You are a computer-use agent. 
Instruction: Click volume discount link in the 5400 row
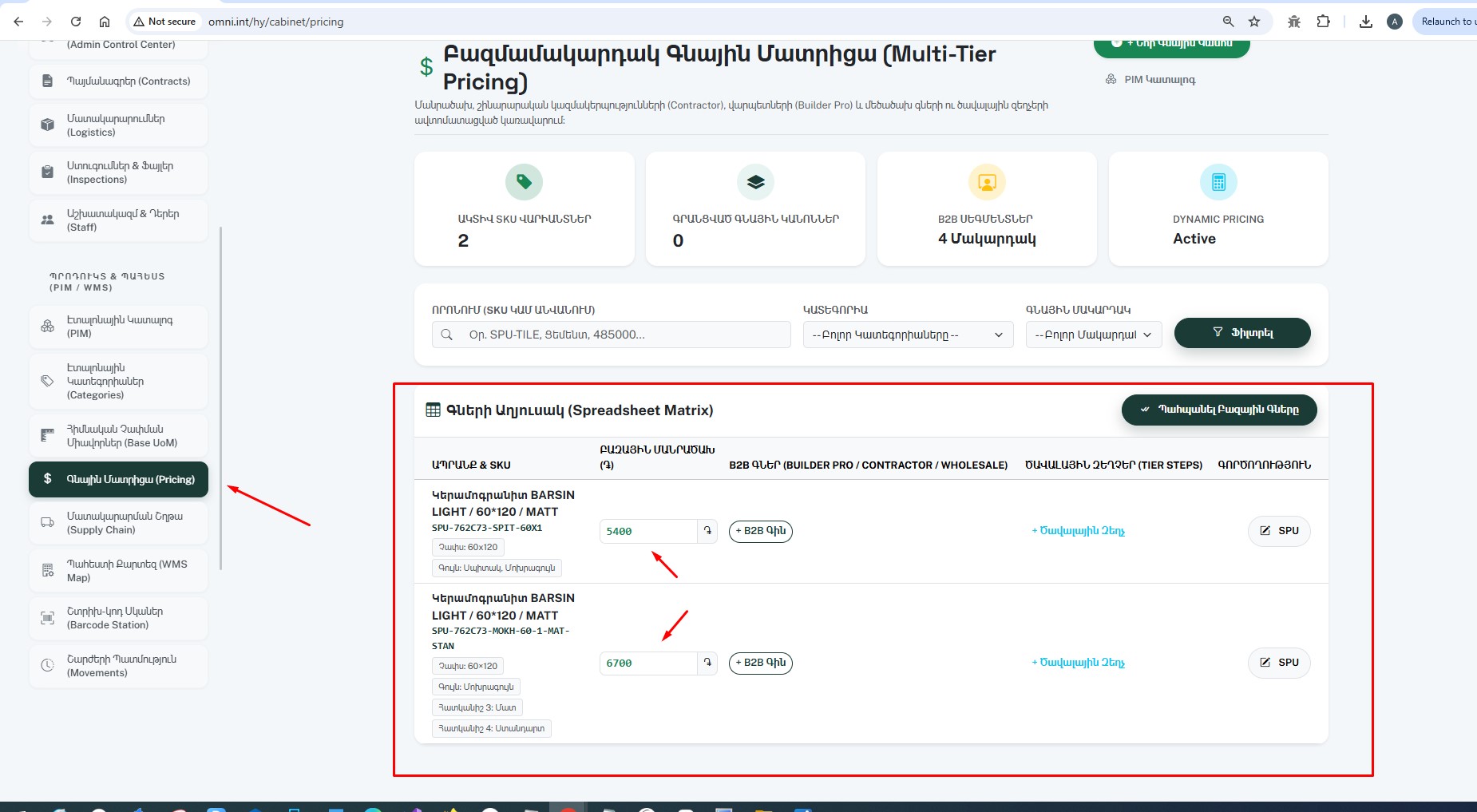point(1078,531)
